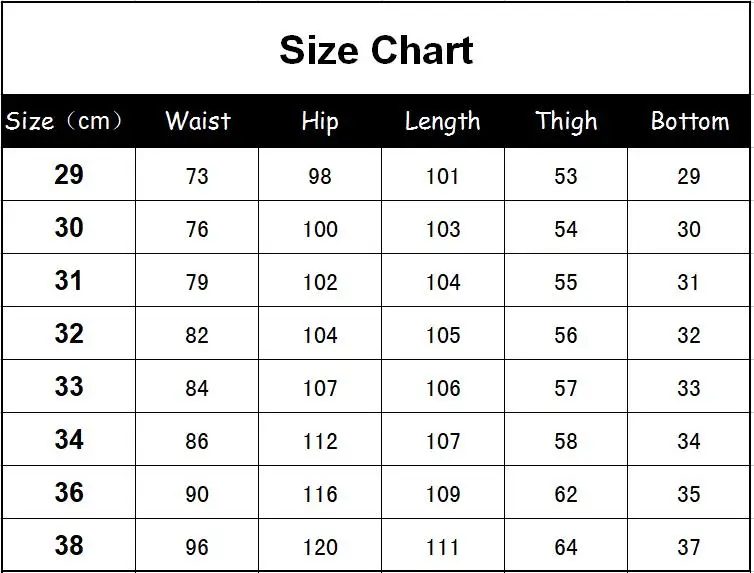Image resolution: width=754 pixels, height=573 pixels.
Task: Select length value 109 cell
Action: 443,492
